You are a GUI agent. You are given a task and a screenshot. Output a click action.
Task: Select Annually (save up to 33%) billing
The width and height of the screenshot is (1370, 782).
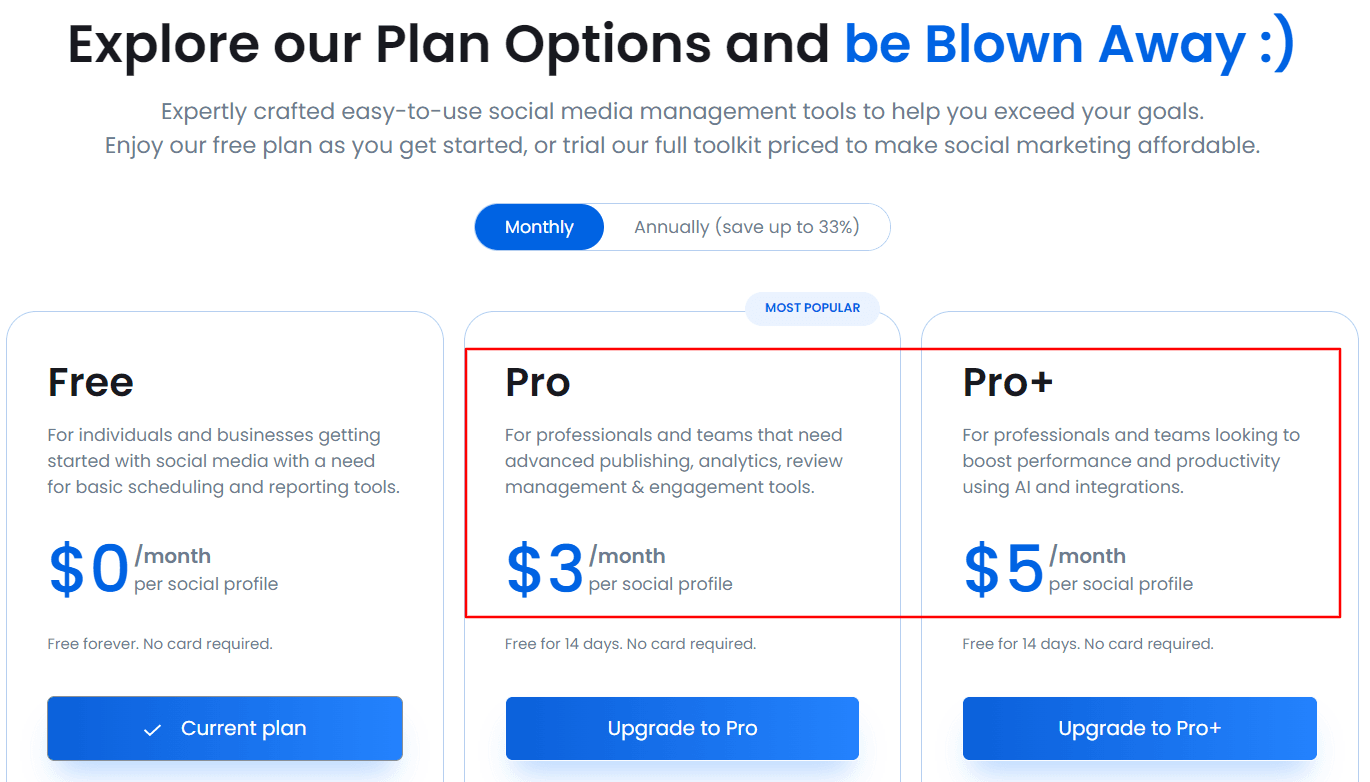point(746,227)
